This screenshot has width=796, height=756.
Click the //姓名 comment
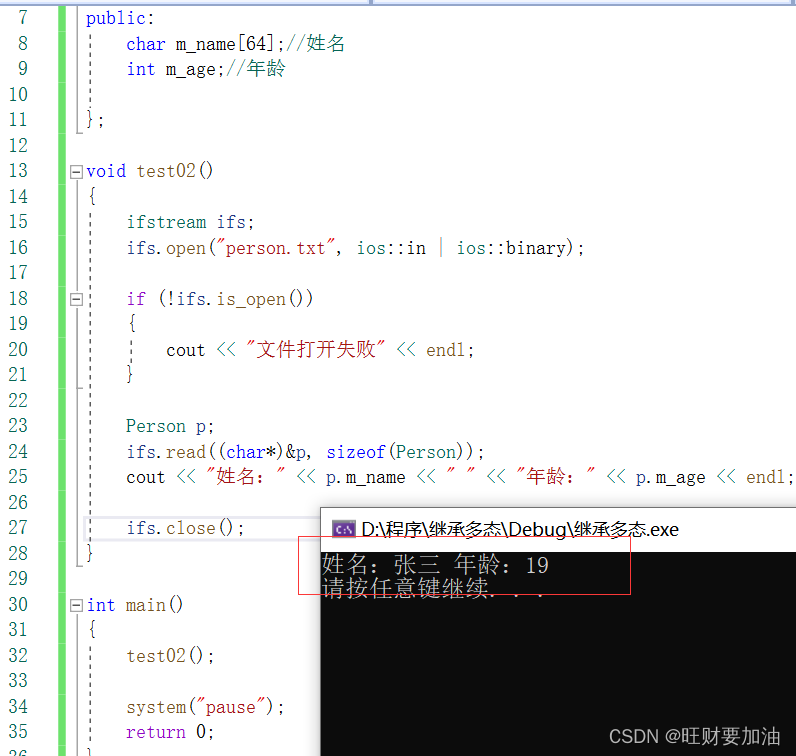tap(316, 43)
